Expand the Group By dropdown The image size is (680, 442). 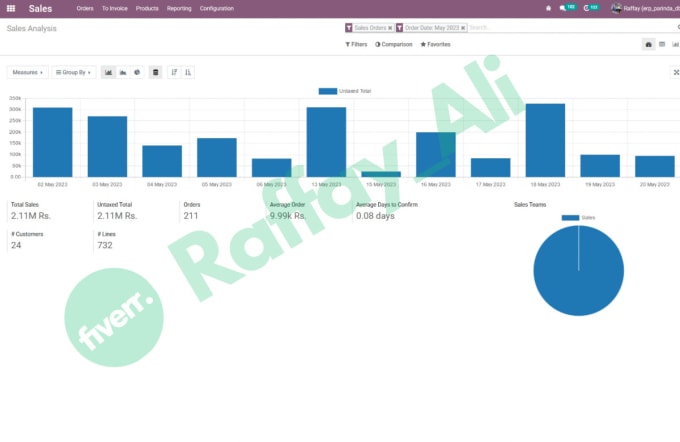(x=74, y=72)
